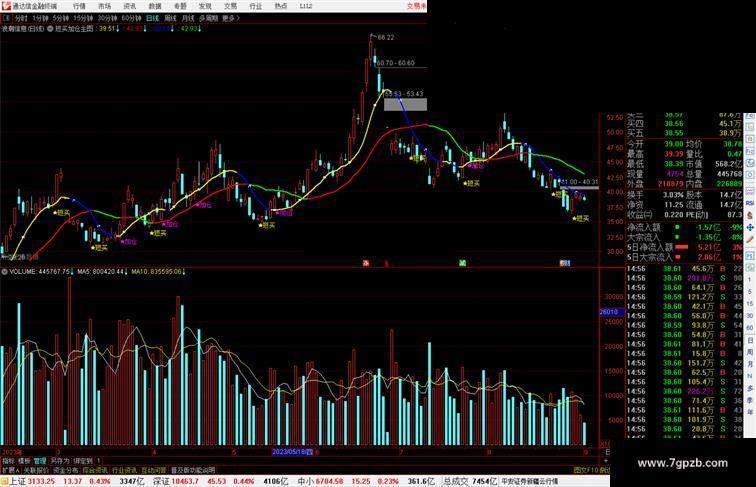Screen dimensions: 756x487
Task: Switch to 60分钟 chart period
Action: pyautogui.click(x=131, y=18)
